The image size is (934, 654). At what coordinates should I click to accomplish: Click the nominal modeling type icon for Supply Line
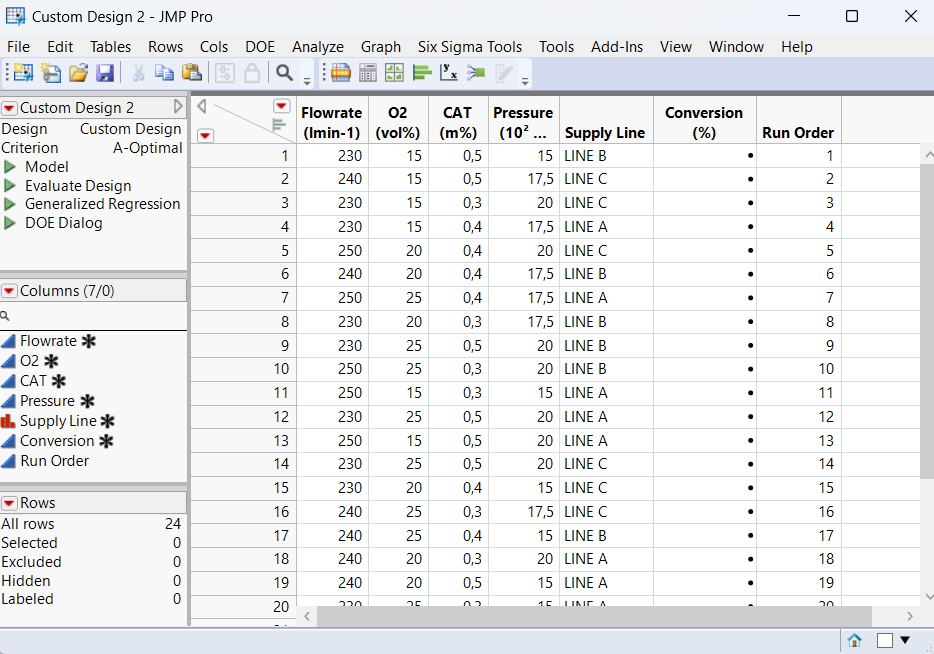pos(9,421)
